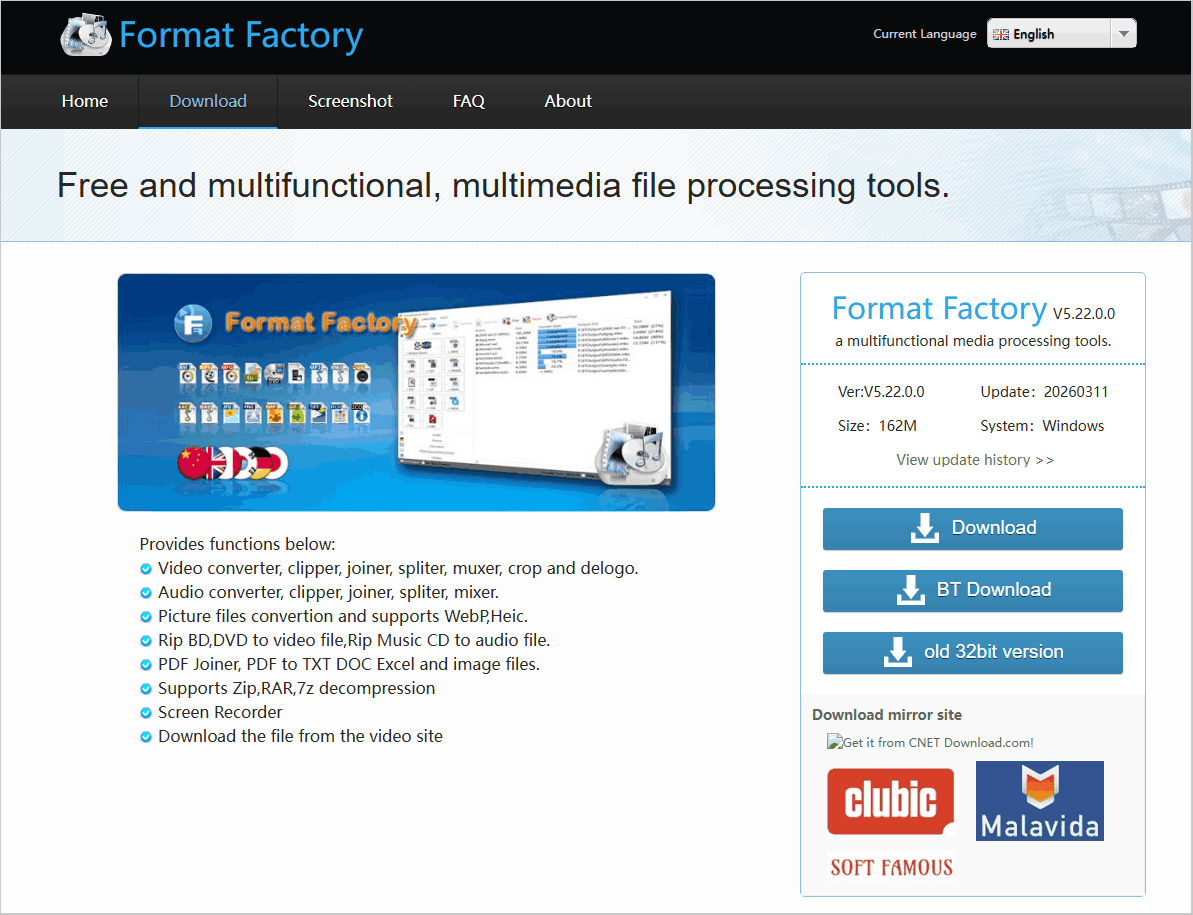
Task: Click the BT Download button
Action: point(972,591)
